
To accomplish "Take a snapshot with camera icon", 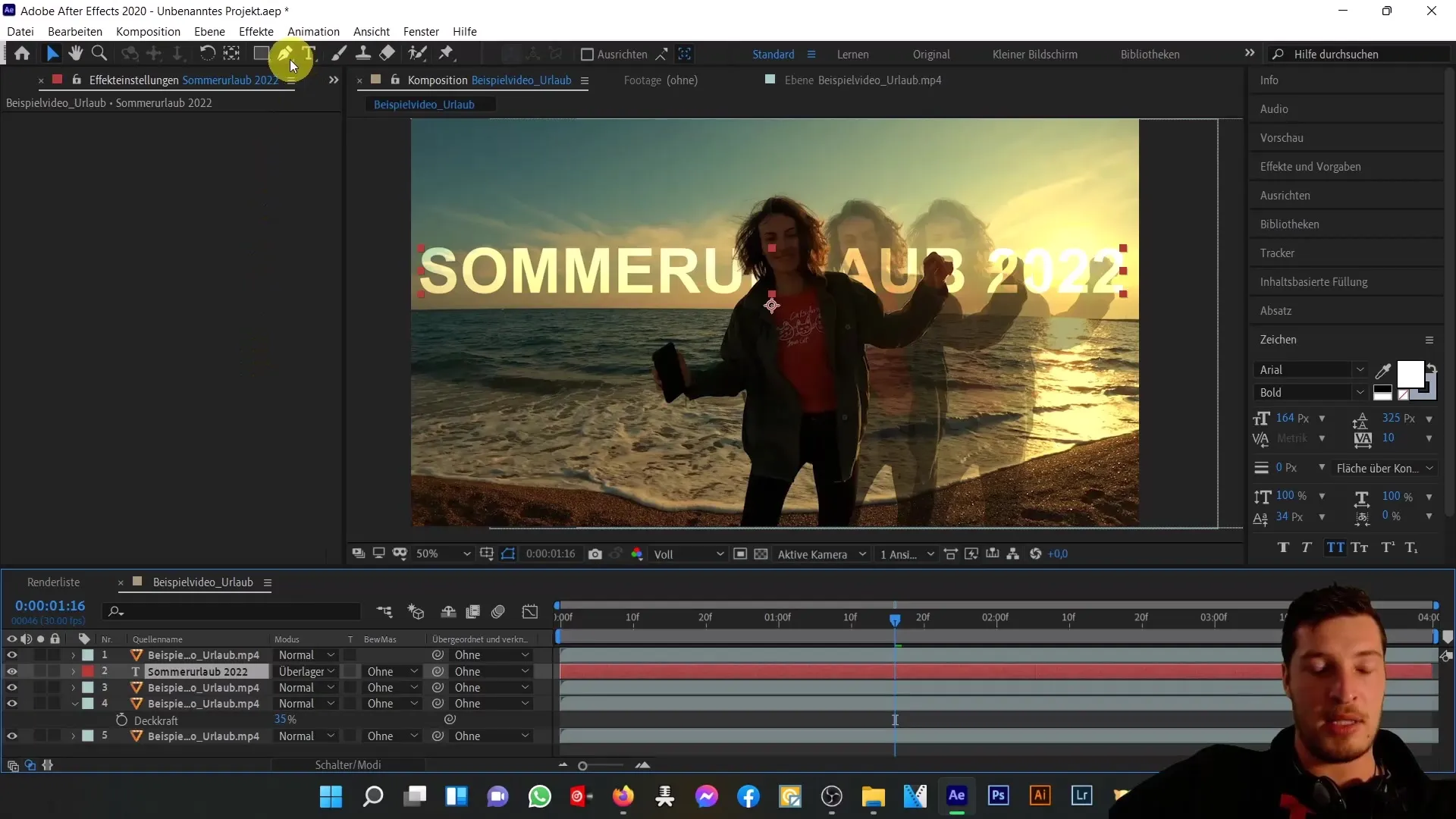I will click(x=595, y=554).
